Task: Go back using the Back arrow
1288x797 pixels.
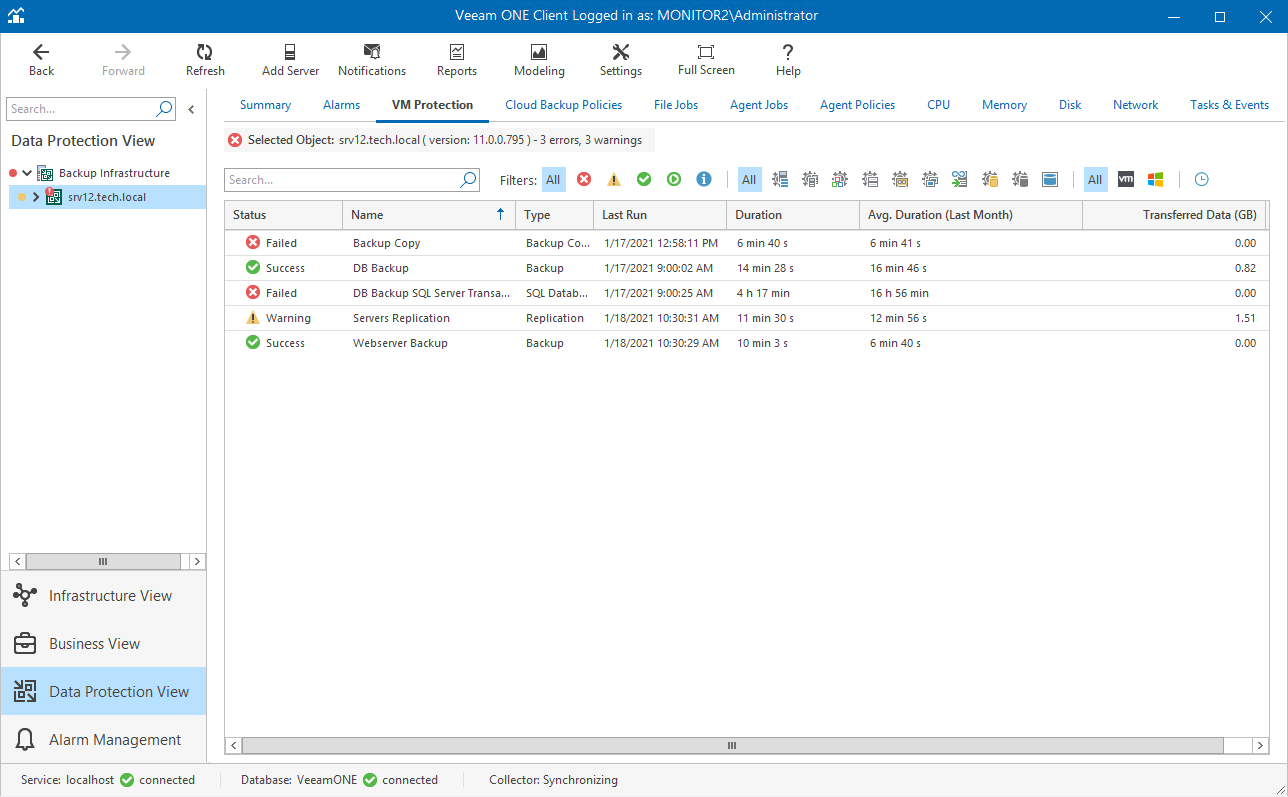Action: point(41,61)
